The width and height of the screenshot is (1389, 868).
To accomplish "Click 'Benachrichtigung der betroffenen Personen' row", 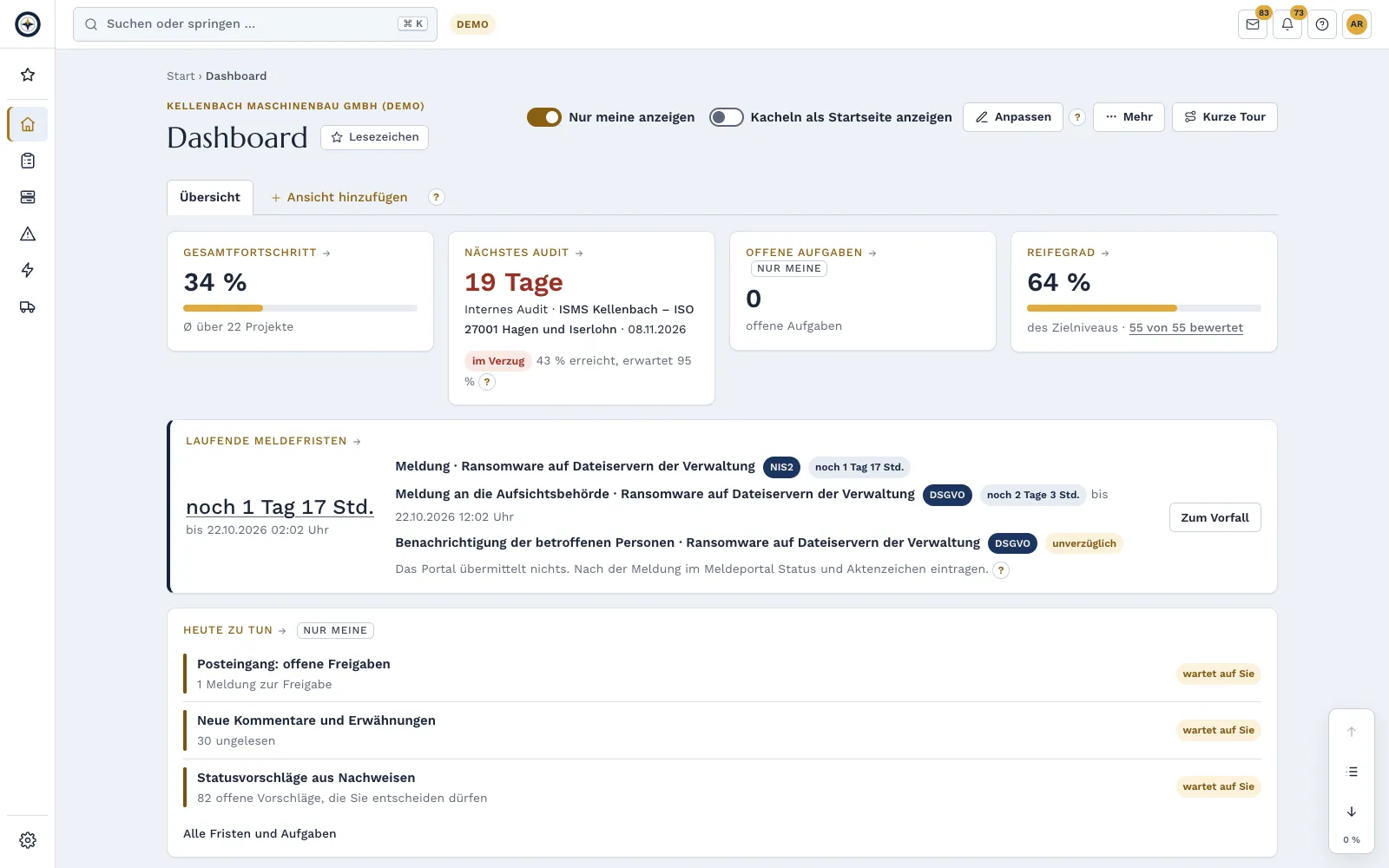I will [688, 543].
